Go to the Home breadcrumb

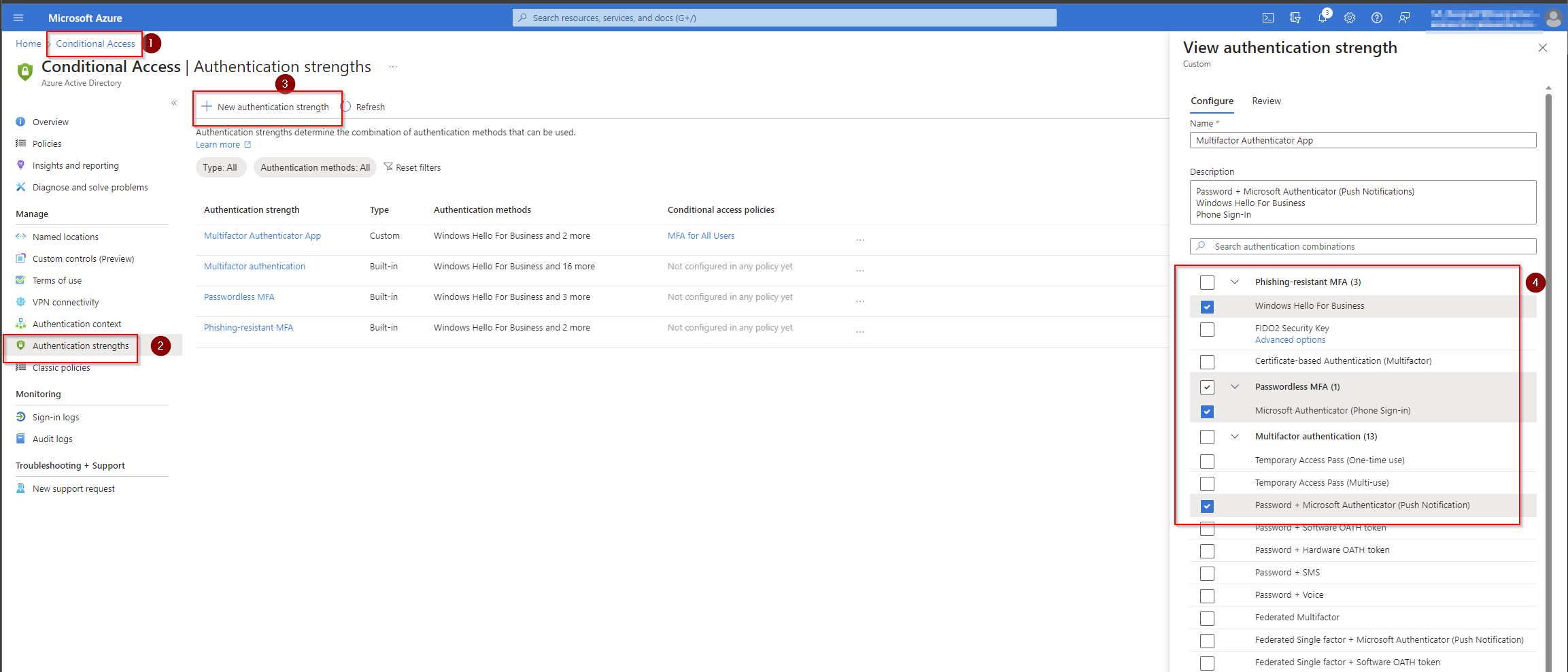click(29, 44)
